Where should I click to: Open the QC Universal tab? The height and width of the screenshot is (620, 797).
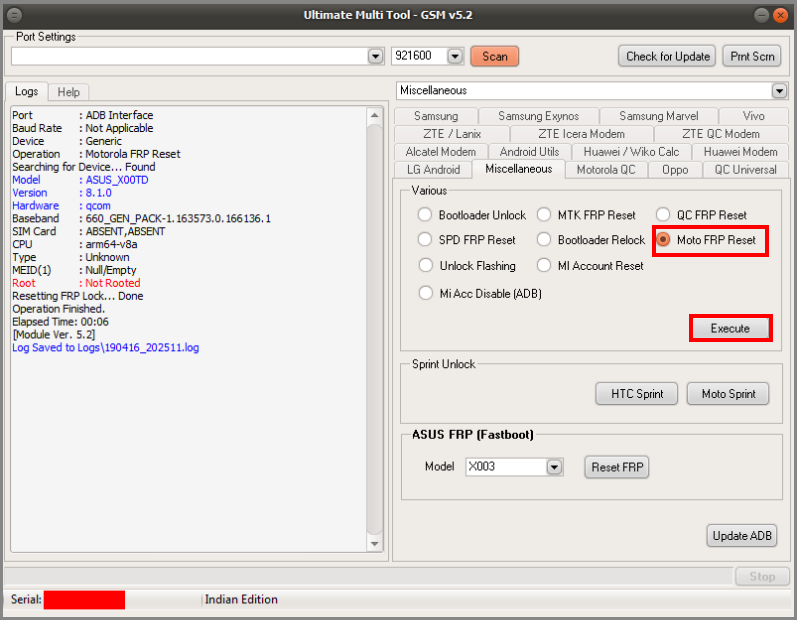pos(745,169)
